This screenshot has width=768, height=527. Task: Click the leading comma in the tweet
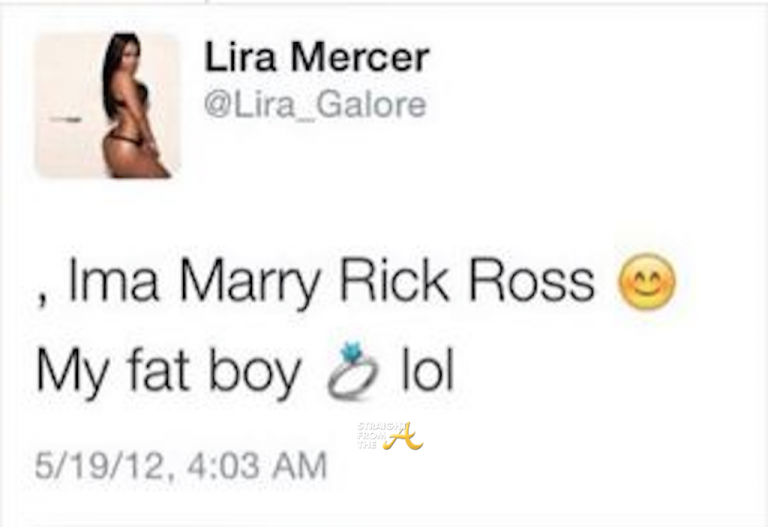[43, 297]
